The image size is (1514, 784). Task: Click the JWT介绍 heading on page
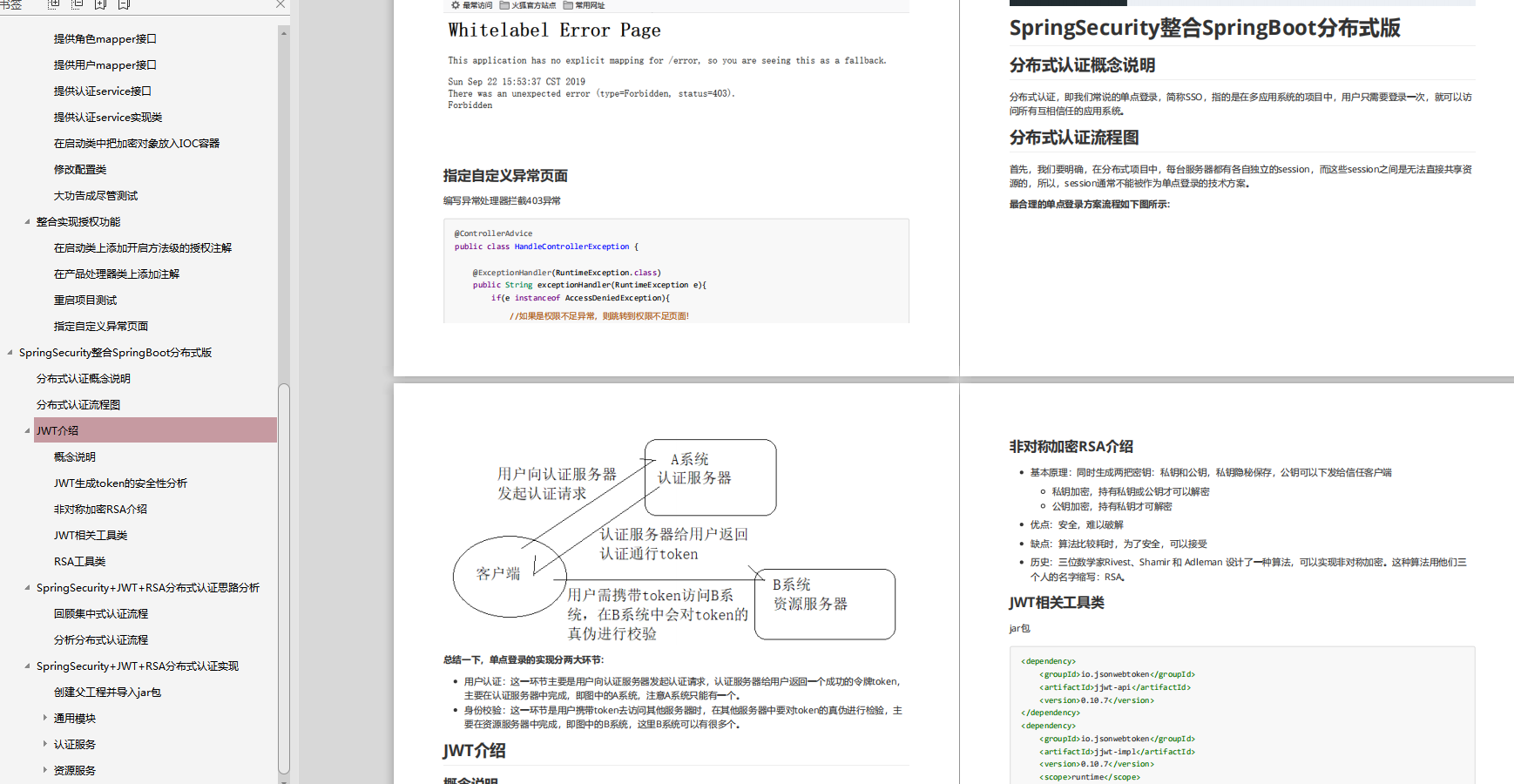[475, 751]
